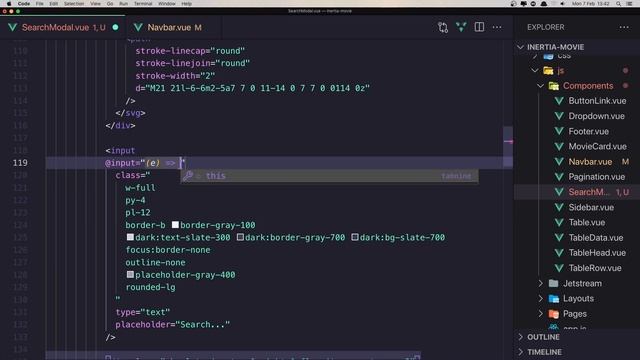Open the Apple menu
This screenshot has width=640, height=360.
click(x=9, y=4)
